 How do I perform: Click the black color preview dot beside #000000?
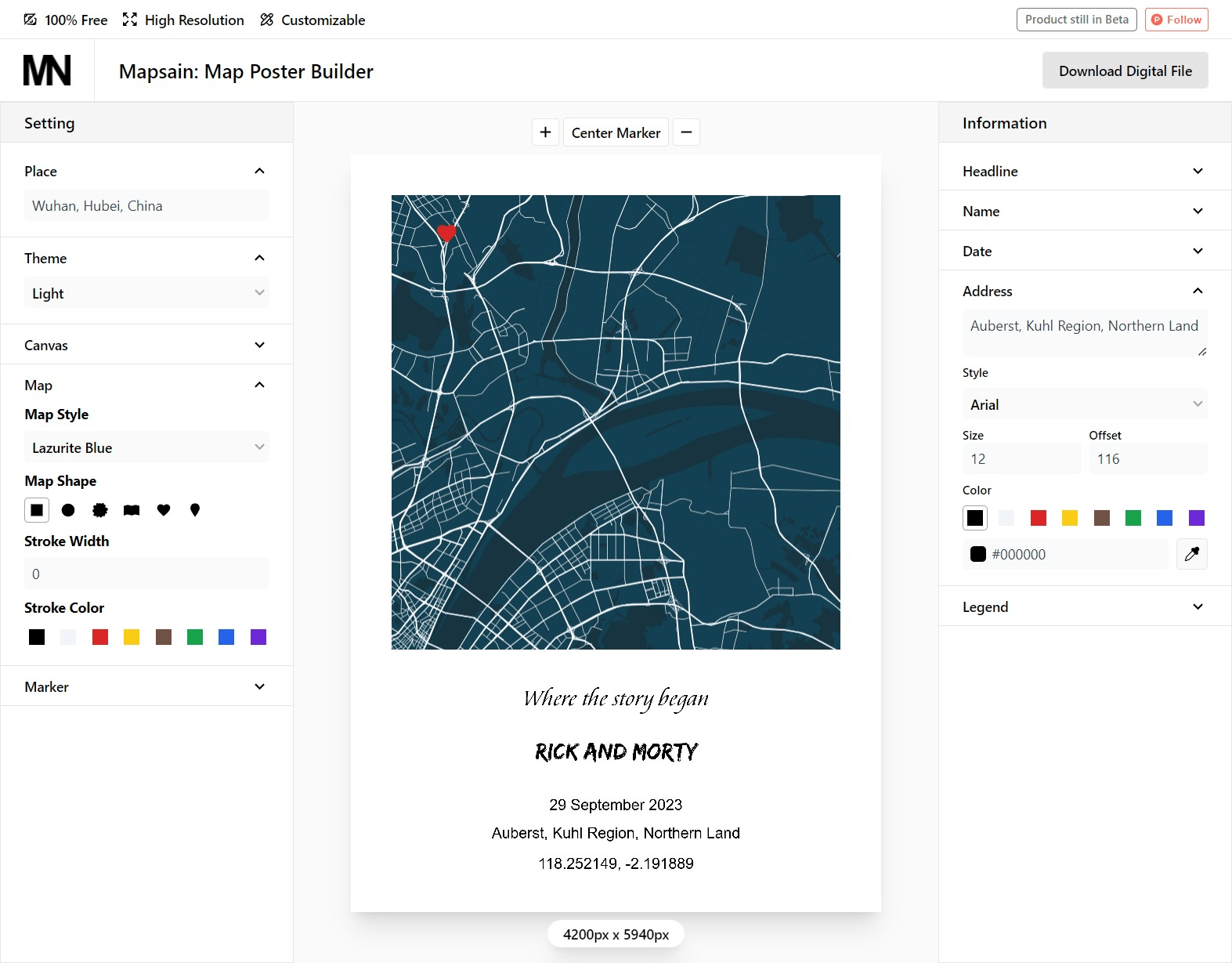(978, 554)
